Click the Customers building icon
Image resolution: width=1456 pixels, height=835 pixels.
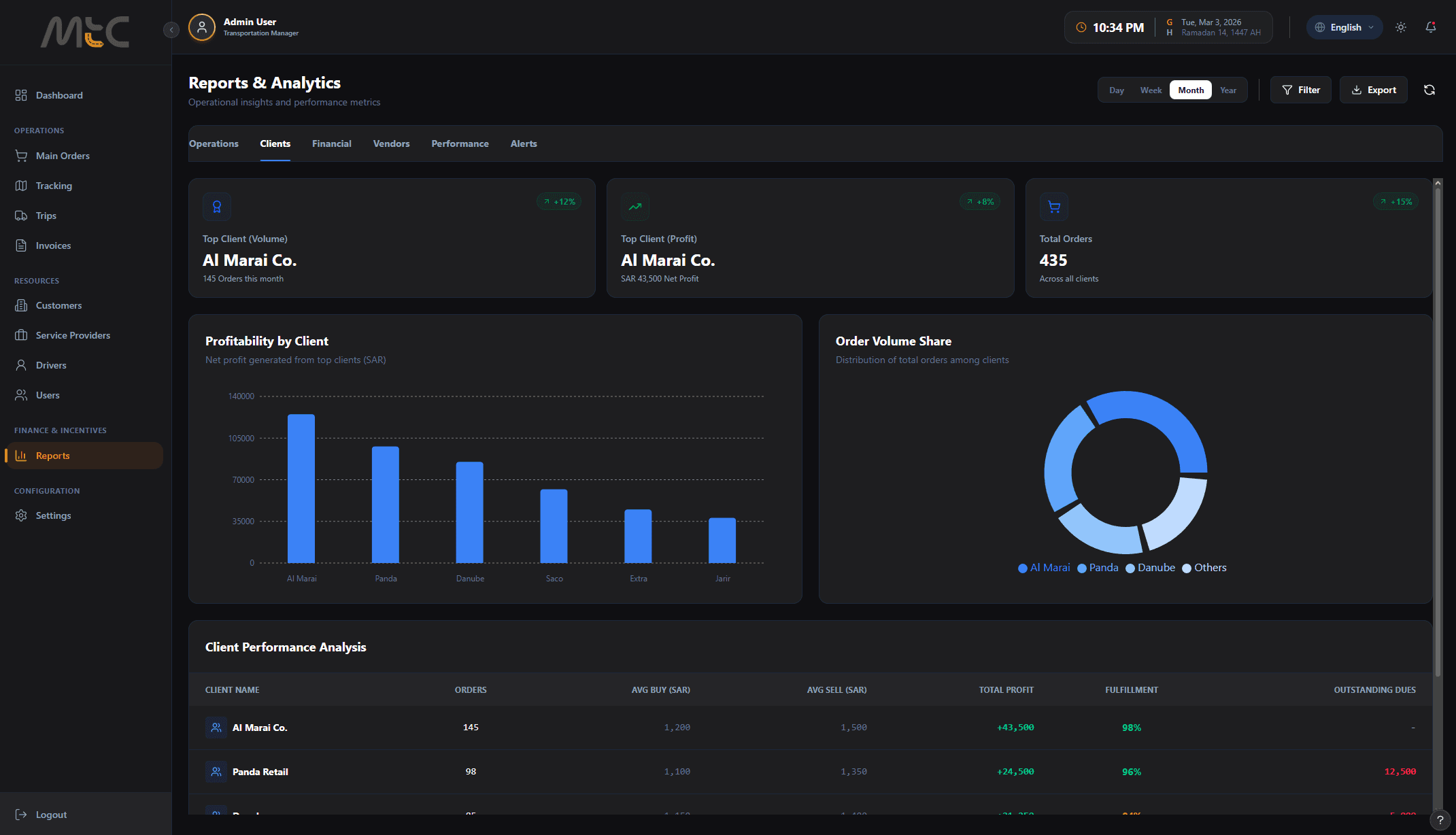coord(21,305)
